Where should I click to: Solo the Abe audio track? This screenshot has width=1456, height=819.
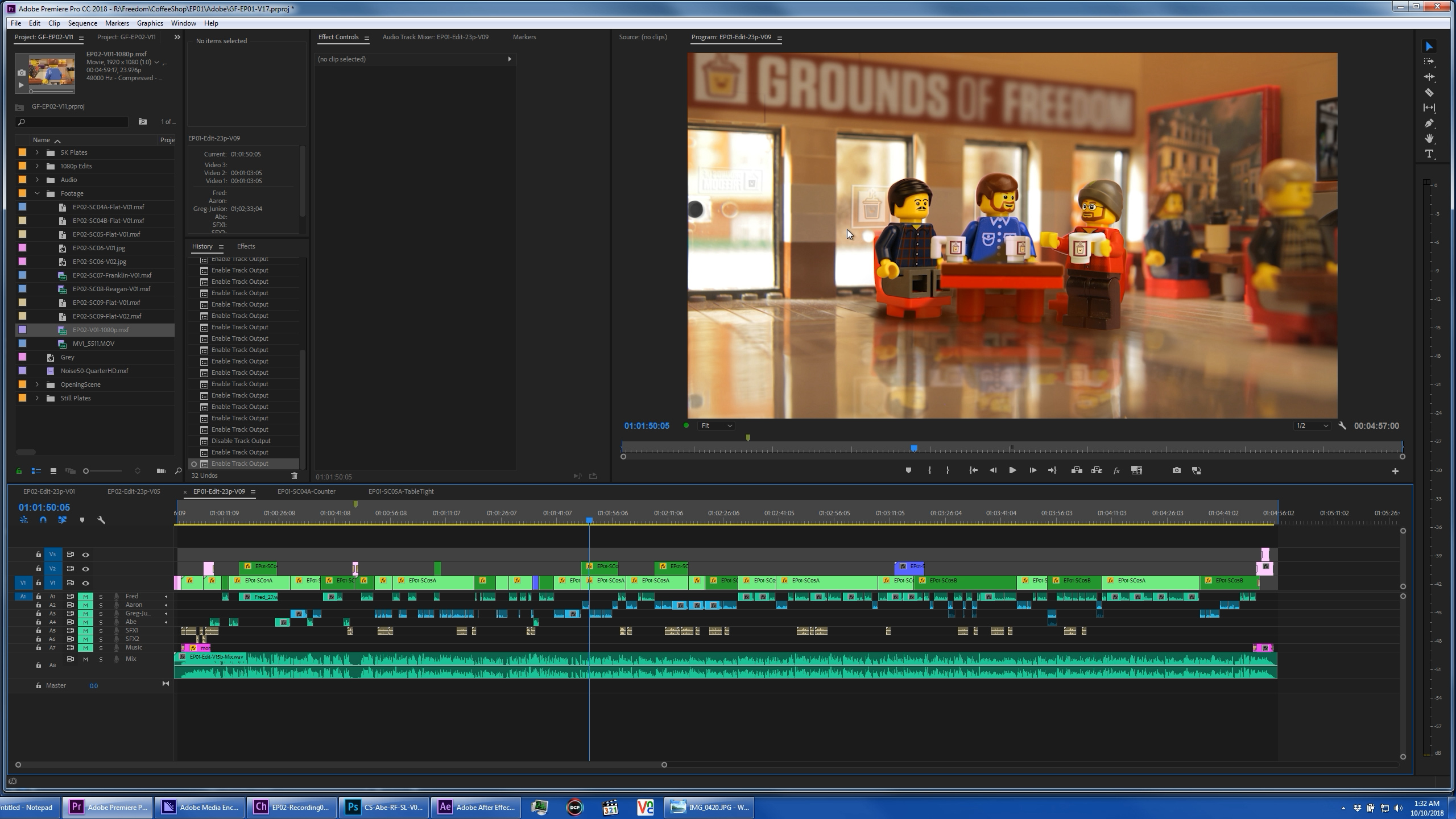101,622
